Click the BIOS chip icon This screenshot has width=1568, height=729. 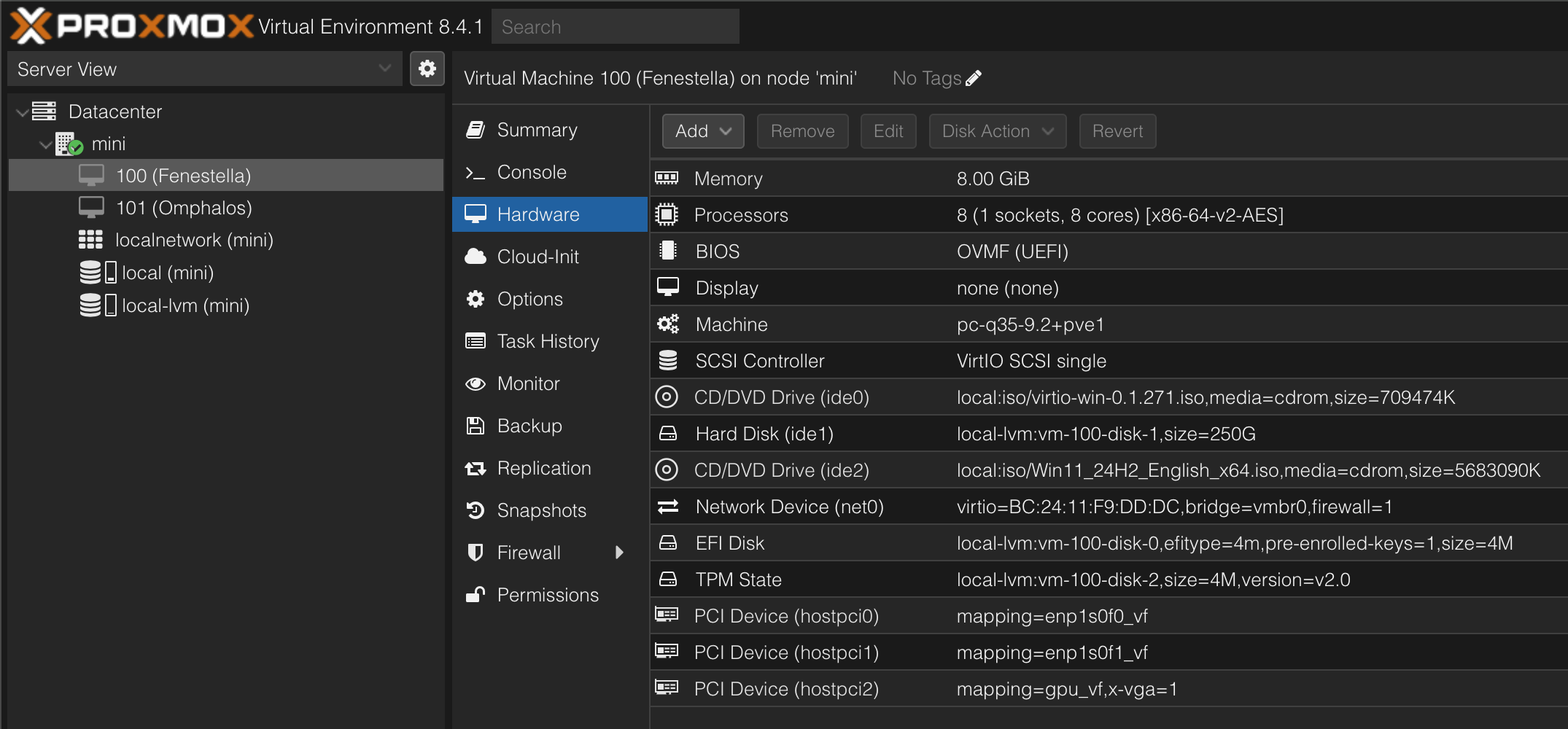667,251
